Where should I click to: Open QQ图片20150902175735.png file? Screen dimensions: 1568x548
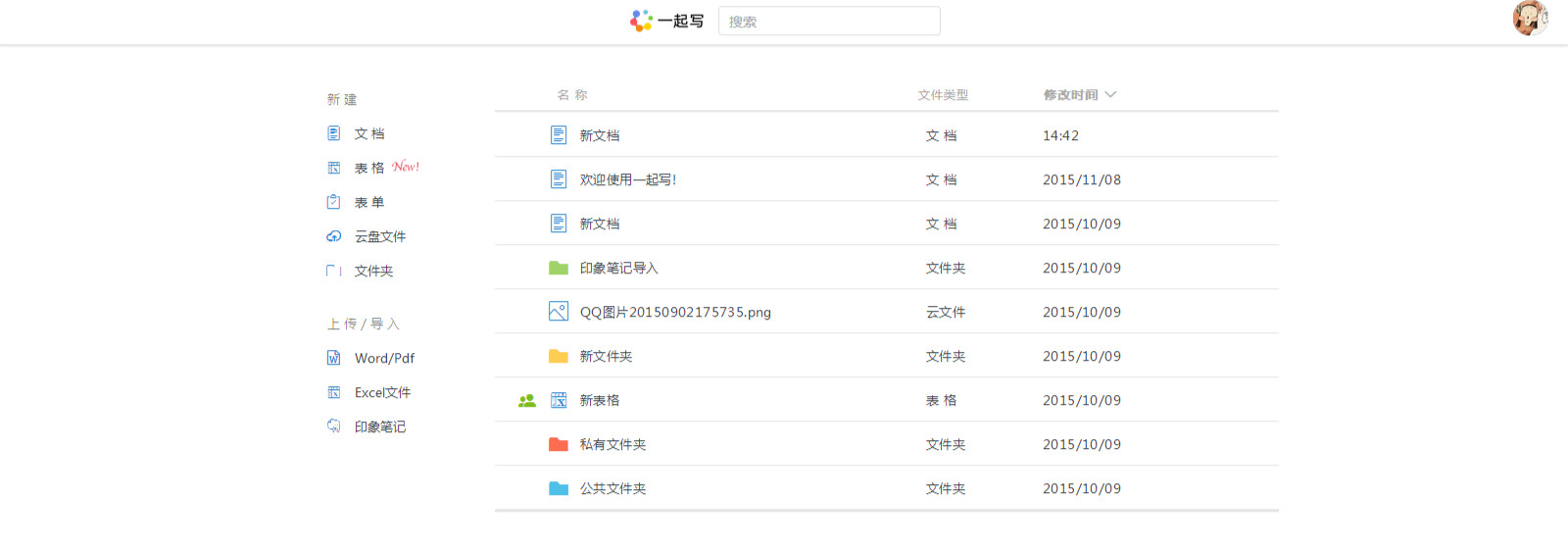click(x=675, y=312)
